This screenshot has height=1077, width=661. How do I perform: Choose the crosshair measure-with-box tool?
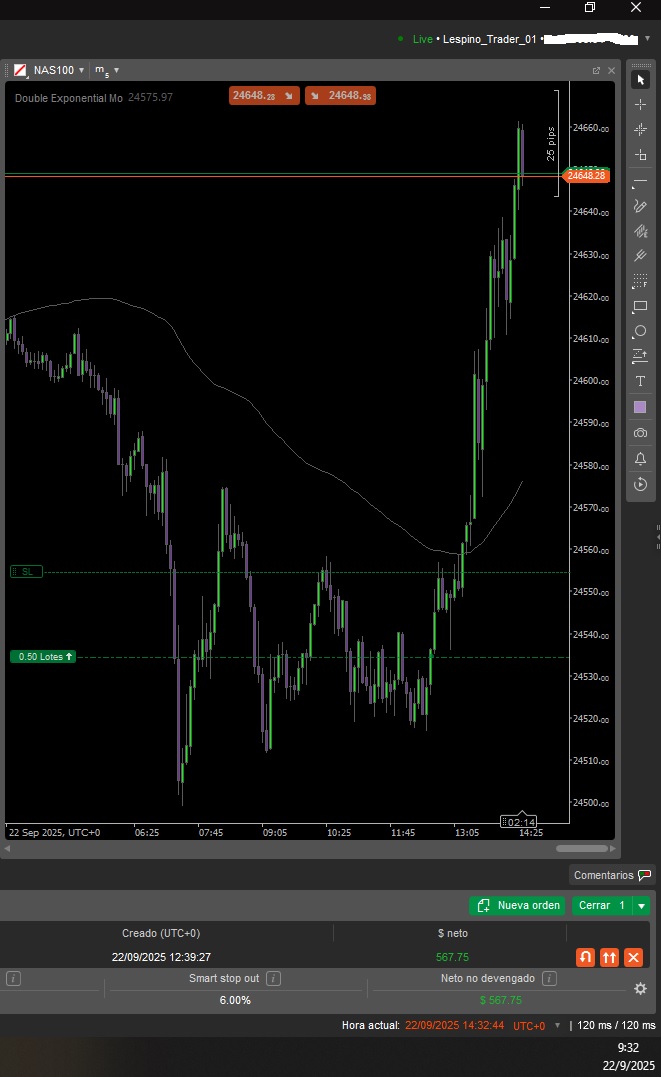point(640,155)
